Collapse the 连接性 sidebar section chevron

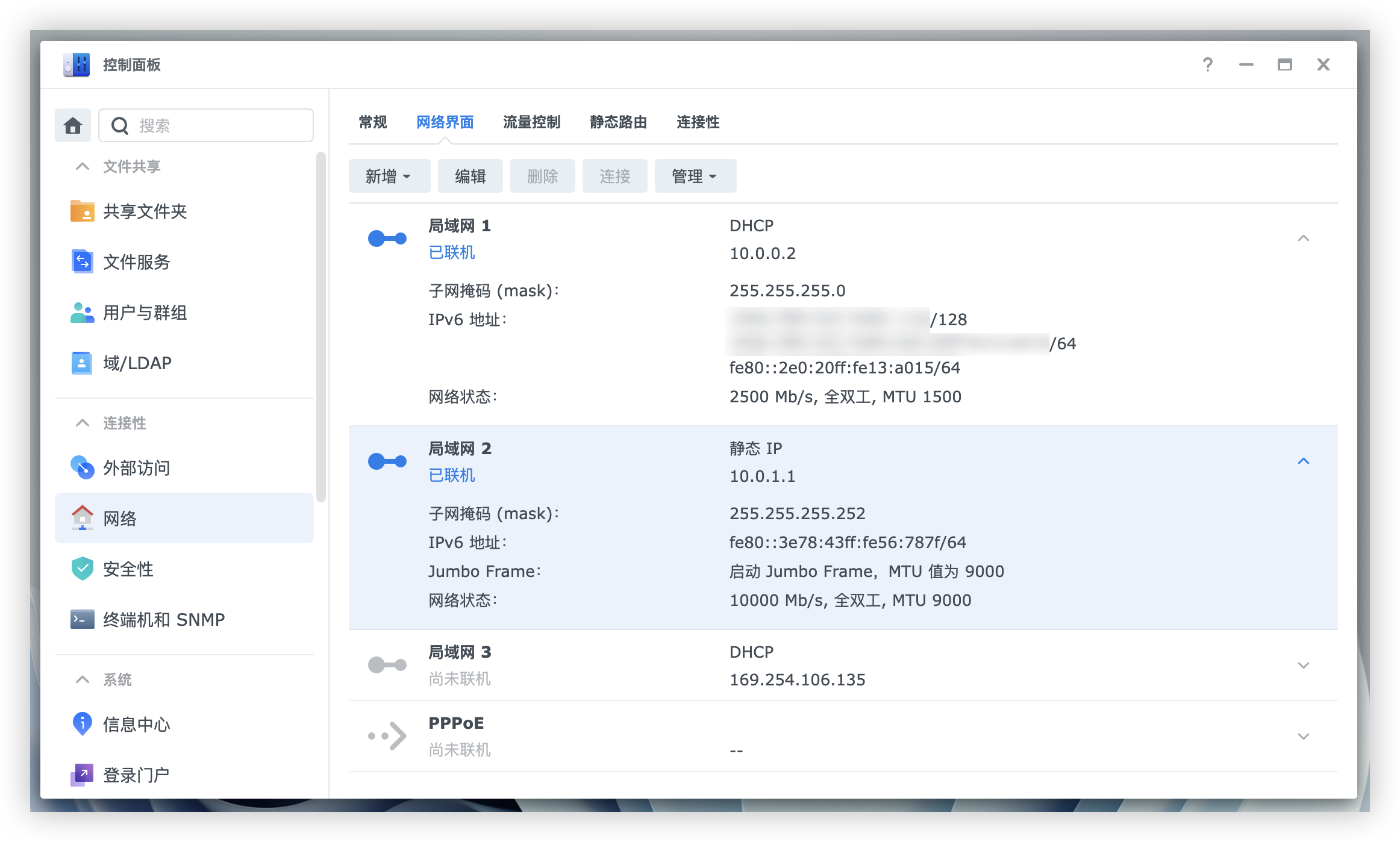[83, 423]
